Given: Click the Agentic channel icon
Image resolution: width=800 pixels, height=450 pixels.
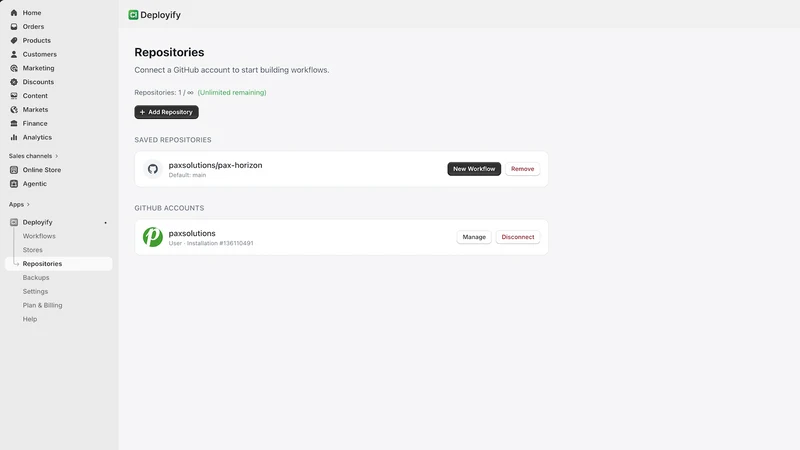Looking at the screenshot, I should pyautogui.click(x=14, y=184).
